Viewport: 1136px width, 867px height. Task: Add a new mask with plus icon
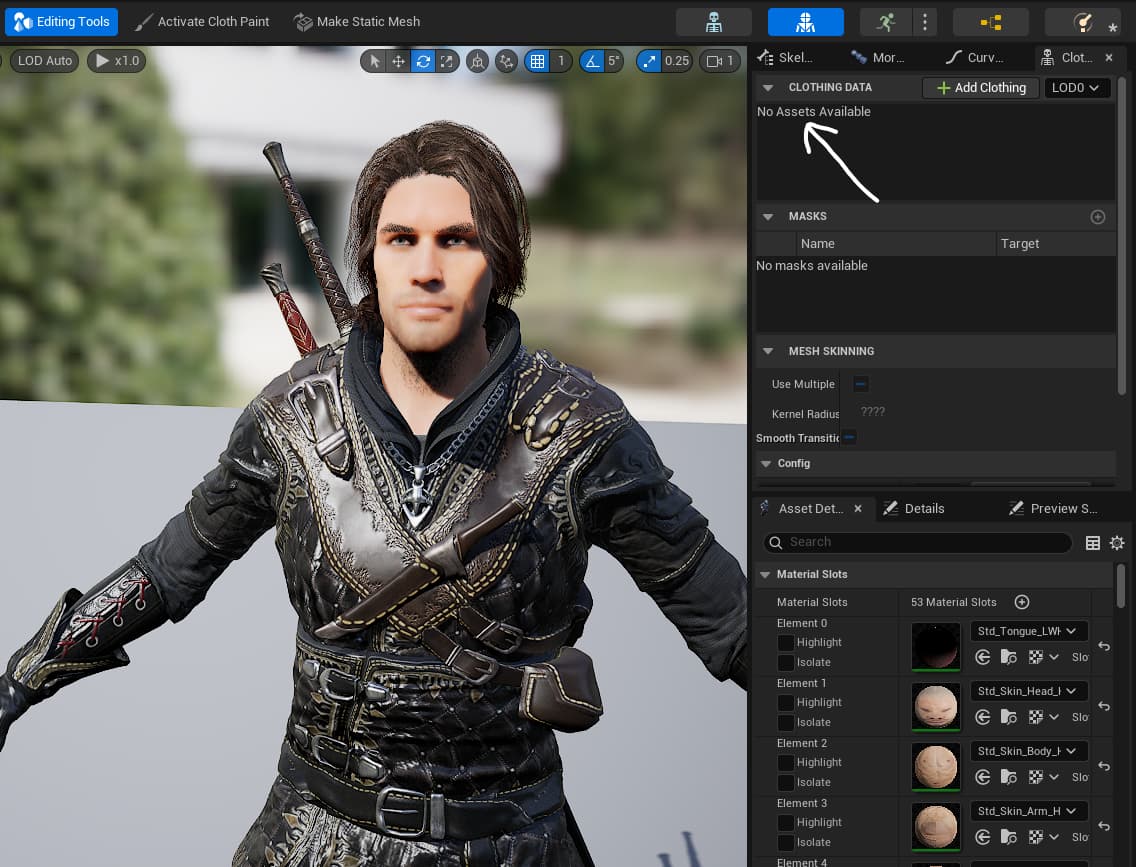1098,217
